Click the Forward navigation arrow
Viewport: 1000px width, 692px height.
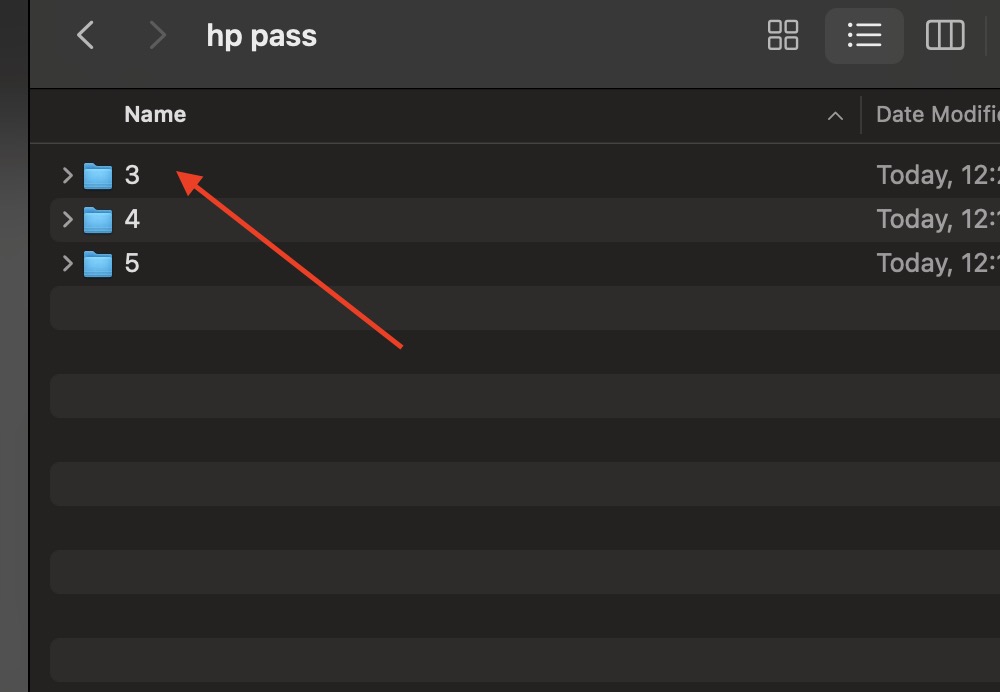pos(156,36)
